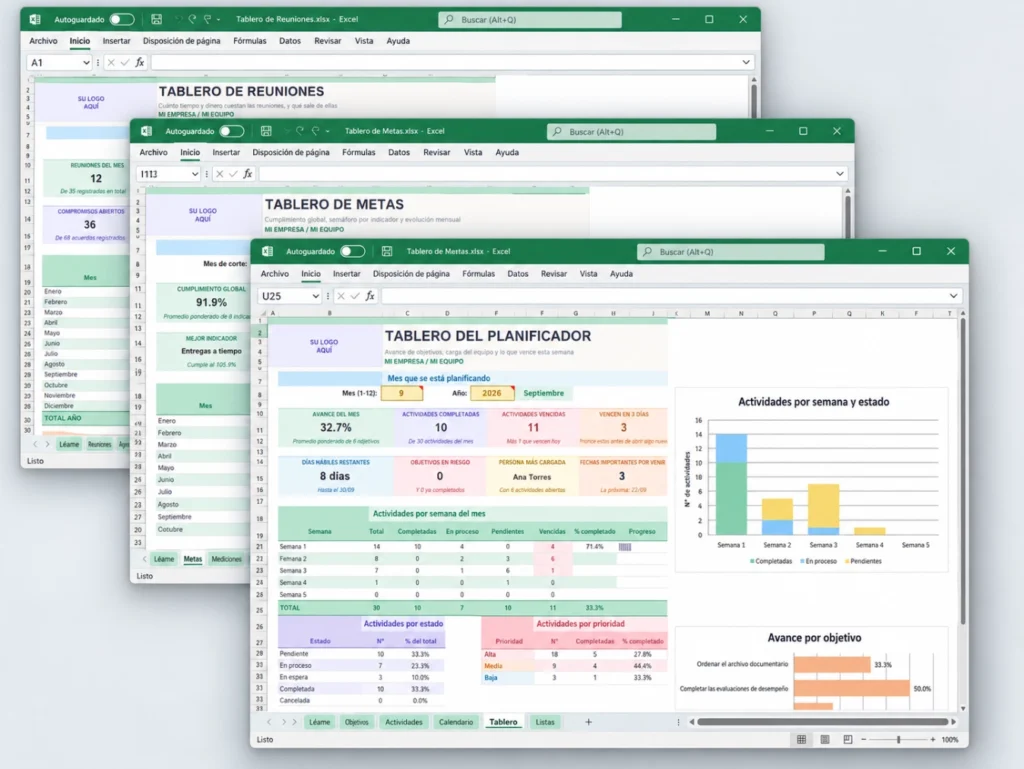Click the fx Insert Function icon in Reuniones window

(140, 63)
